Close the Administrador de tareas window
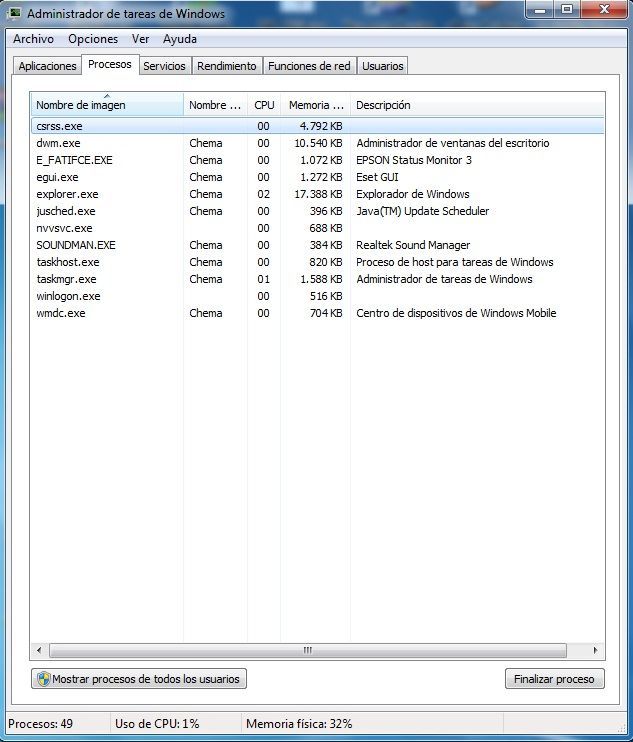Screen dimensions: 633x742 pyautogui.click(x=604, y=9)
